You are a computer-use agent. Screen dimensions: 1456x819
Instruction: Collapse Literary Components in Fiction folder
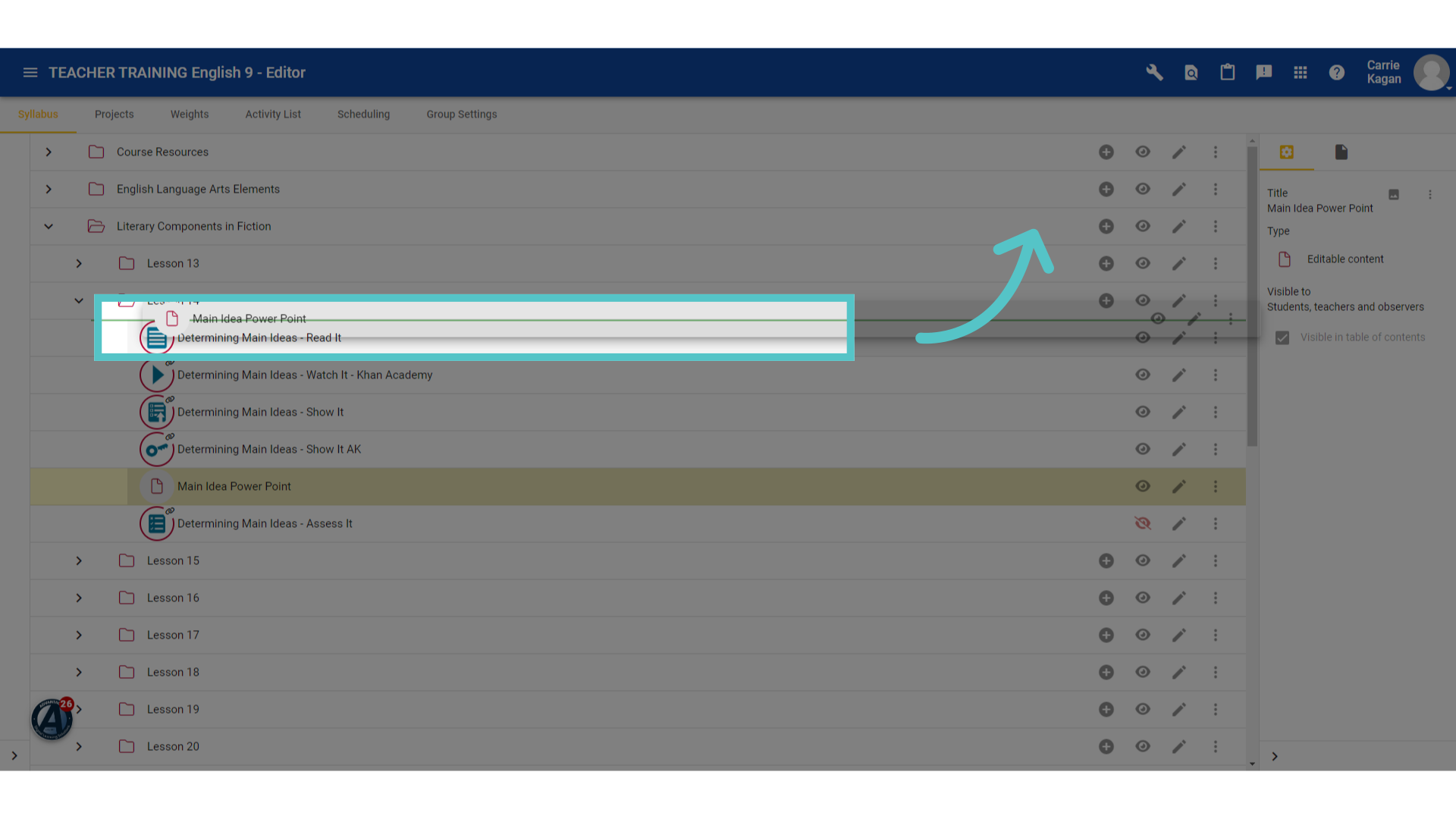click(49, 227)
